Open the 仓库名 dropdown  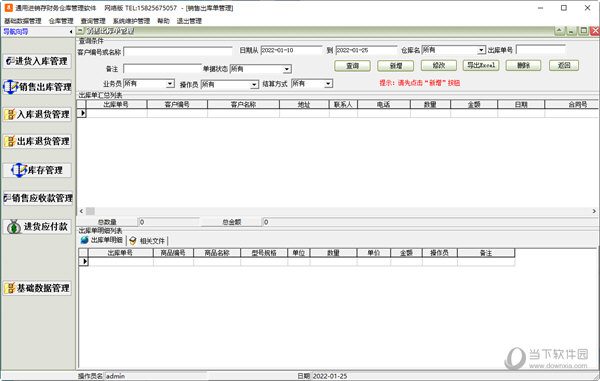[481, 50]
